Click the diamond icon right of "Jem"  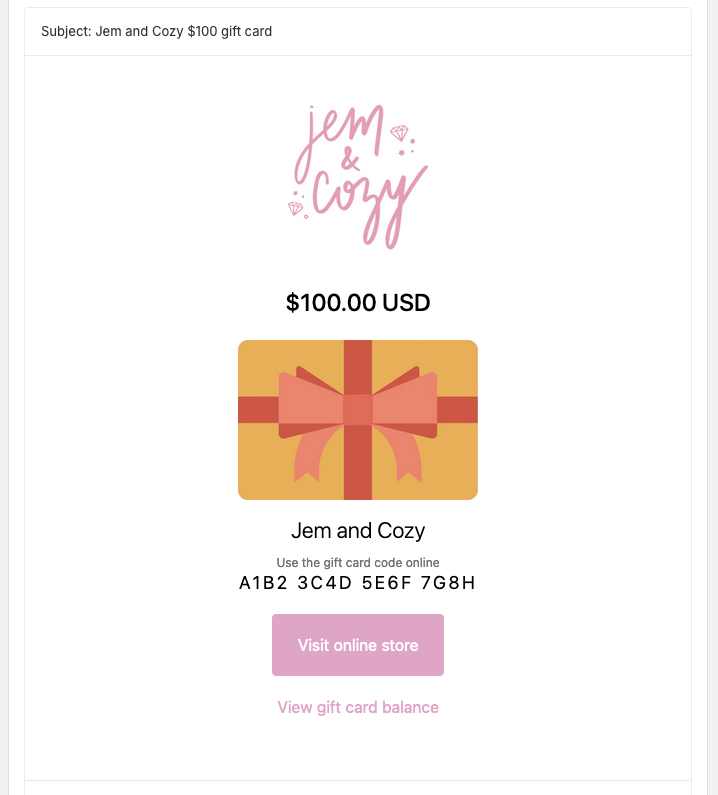tap(399, 133)
